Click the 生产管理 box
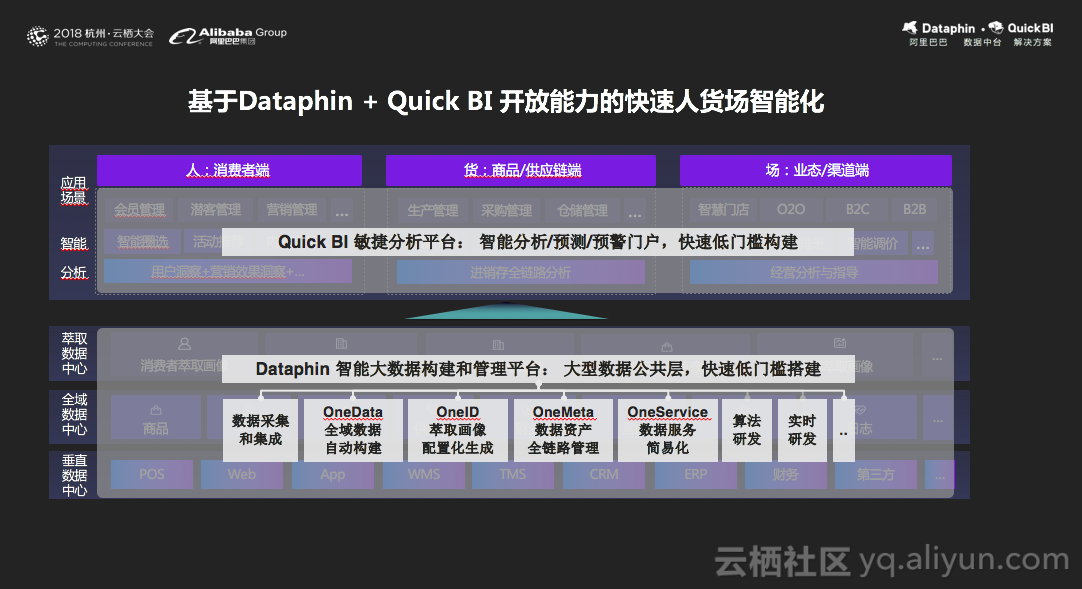This screenshot has width=1082, height=589. pyautogui.click(x=433, y=210)
